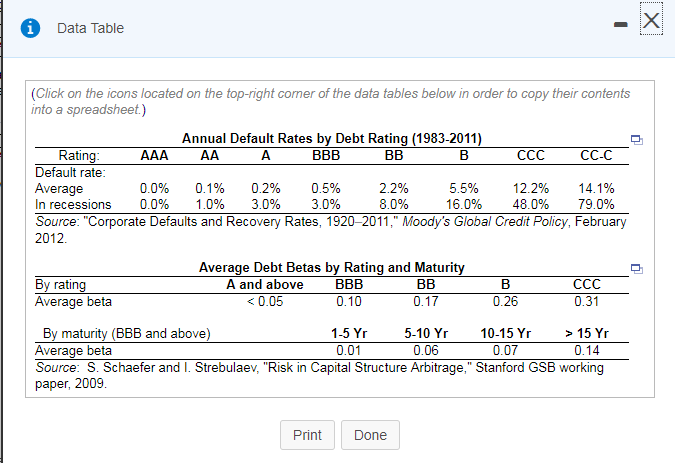675x463 pixels.
Task: Click the 1-5 Yr maturity header
Action: [349, 333]
